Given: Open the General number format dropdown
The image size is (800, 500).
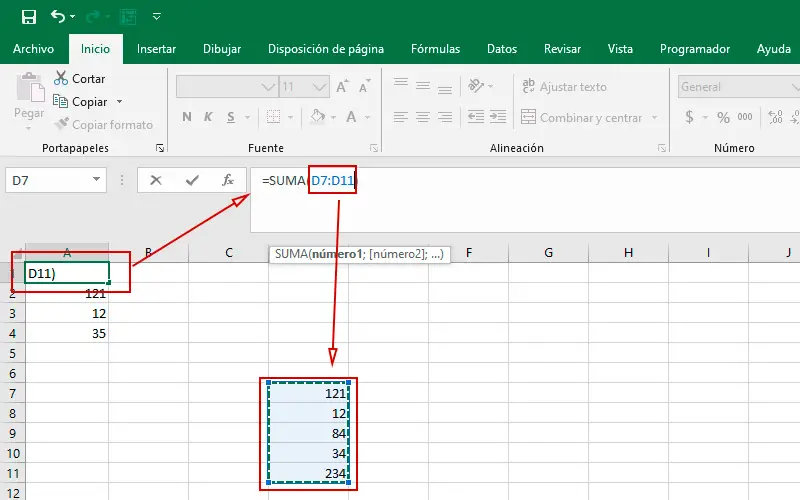Looking at the screenshot, I should click(739, 87).
